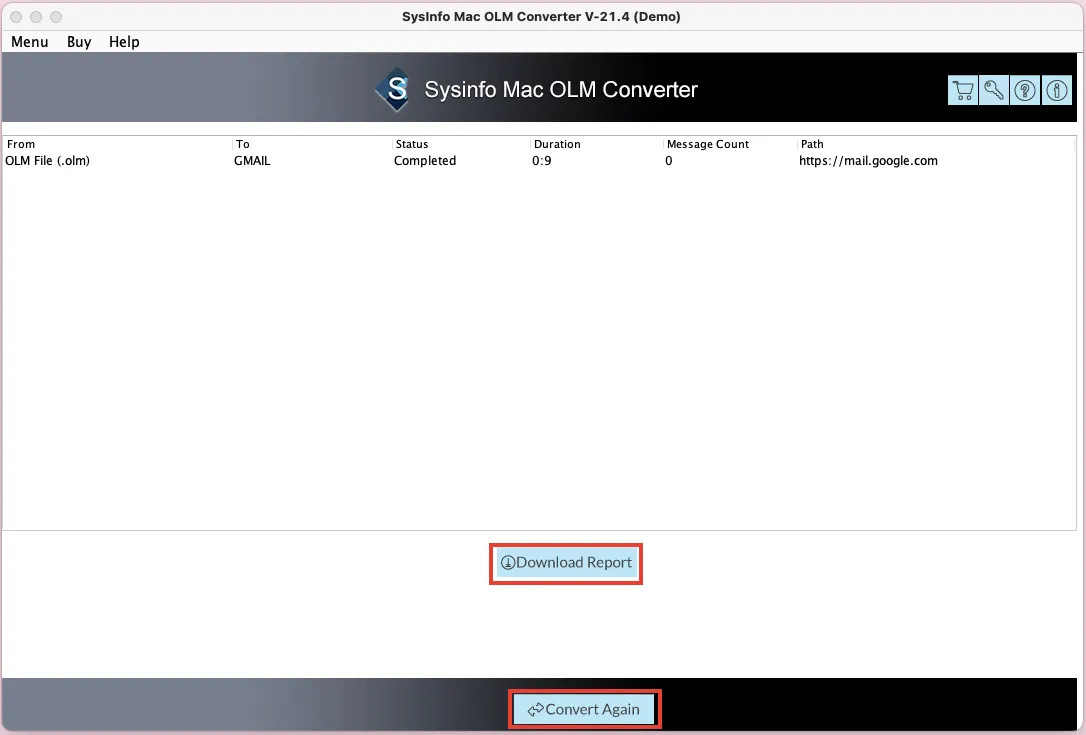This screenshot has width=1086, height=735.
Task: Click the Download Report button
Action: pyautogui.click(x=566, y=563)
